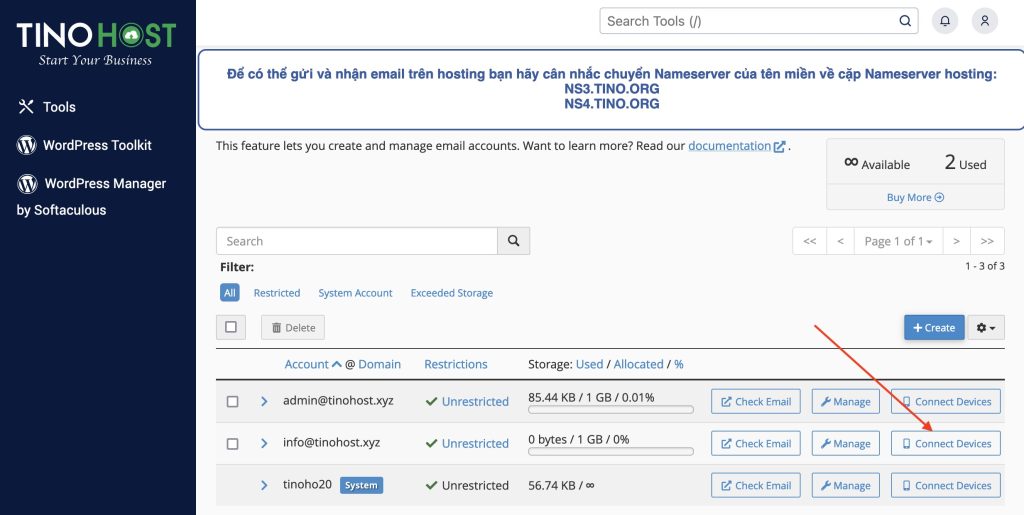1024x515 pixels.
Task: Expand the tinoho20 system row
Action: point(264,485)
